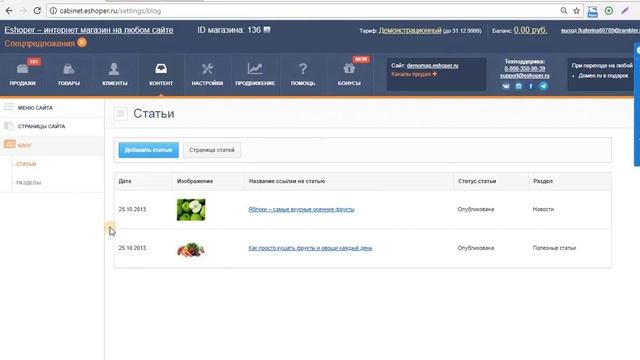Click the Название ссылки на статью column header
The height and width of the screenshot is (360, 640).
pyautogui.click(x=287, y=181)
